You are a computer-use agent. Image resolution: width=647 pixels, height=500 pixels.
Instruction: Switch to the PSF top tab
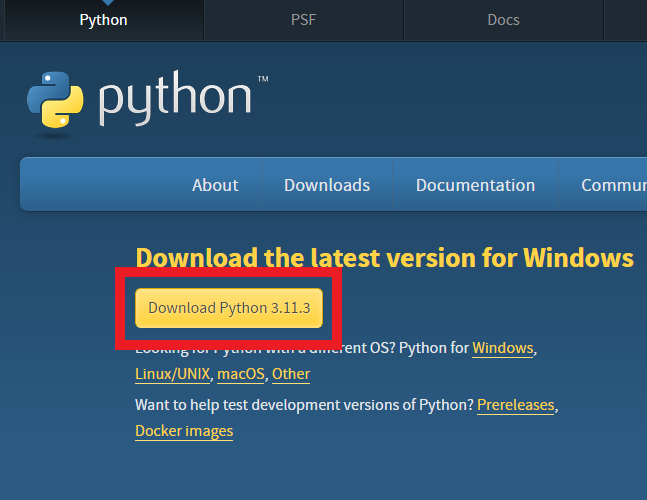click(x=304, y=20)
